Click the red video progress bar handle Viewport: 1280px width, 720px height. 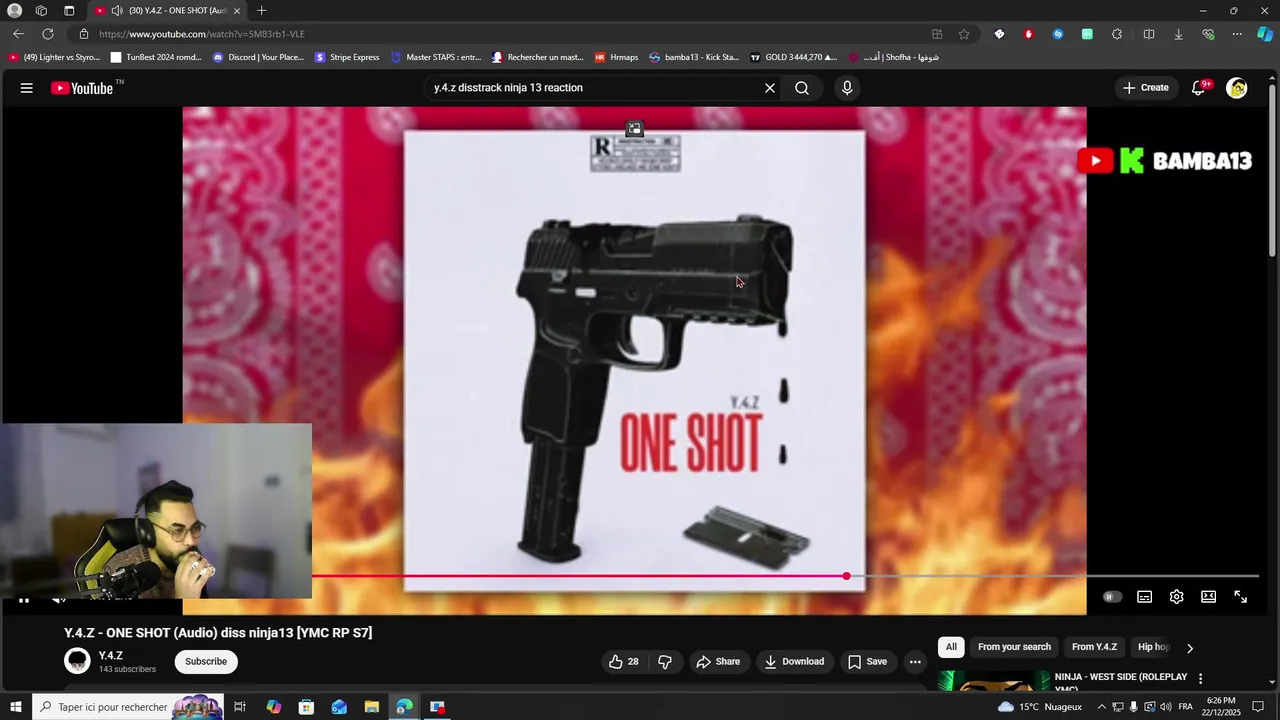(x=846, y=576)
